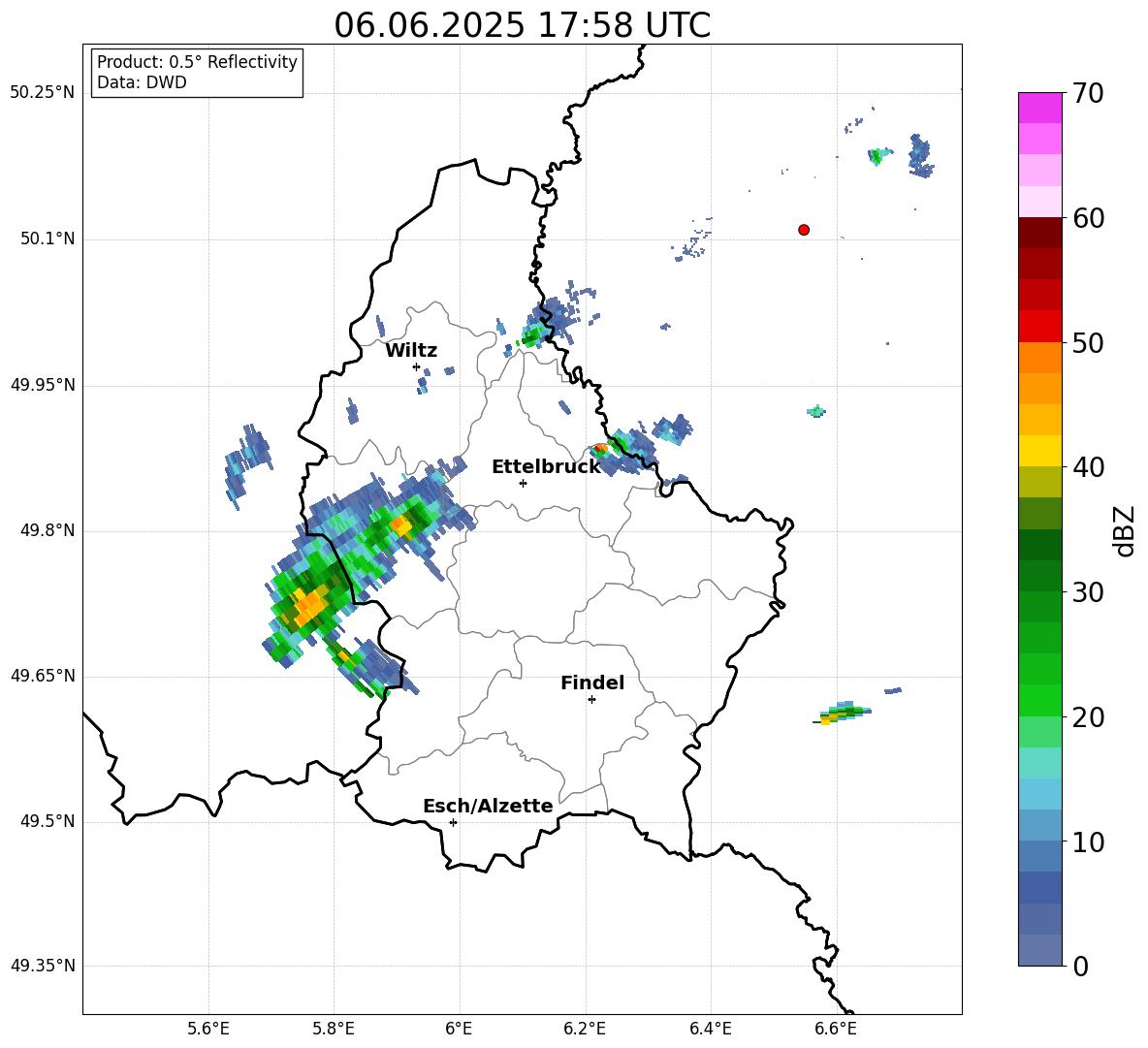Click the 70 tick on the colorbar
The image size is (1148, 1048).
tap(1088, 94)
